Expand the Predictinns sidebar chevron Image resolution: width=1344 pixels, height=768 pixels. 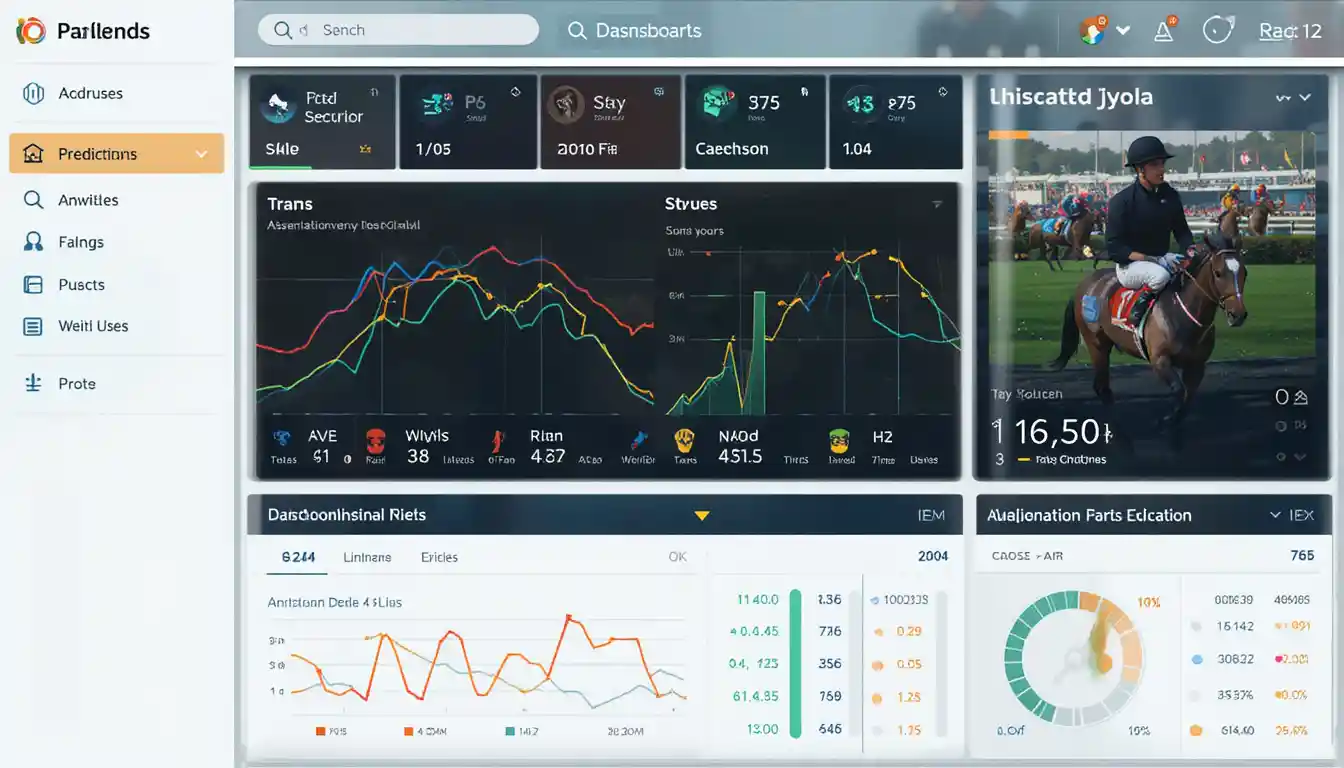pyautogui.click(x=201, y=154)
